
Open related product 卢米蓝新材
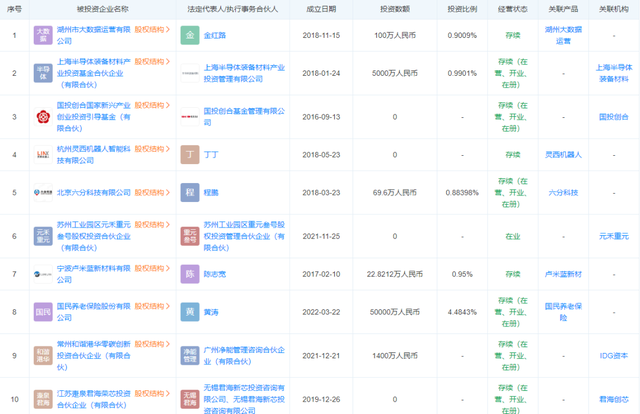tap(563, 274)
